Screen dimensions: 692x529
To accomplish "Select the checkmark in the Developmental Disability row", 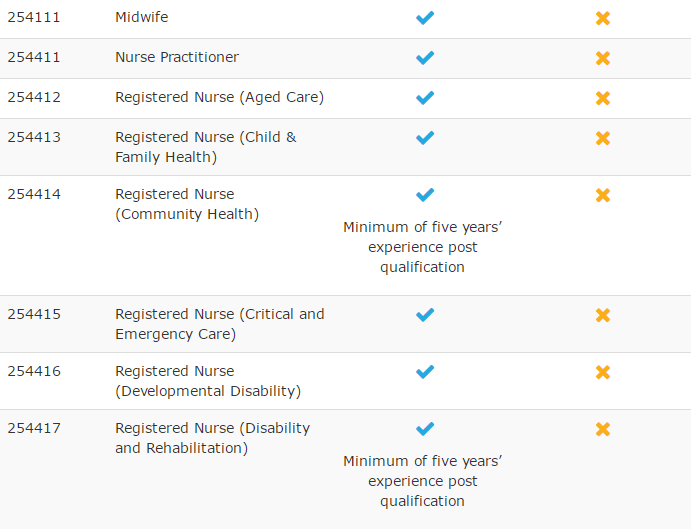I will click(x=425, y=372).
